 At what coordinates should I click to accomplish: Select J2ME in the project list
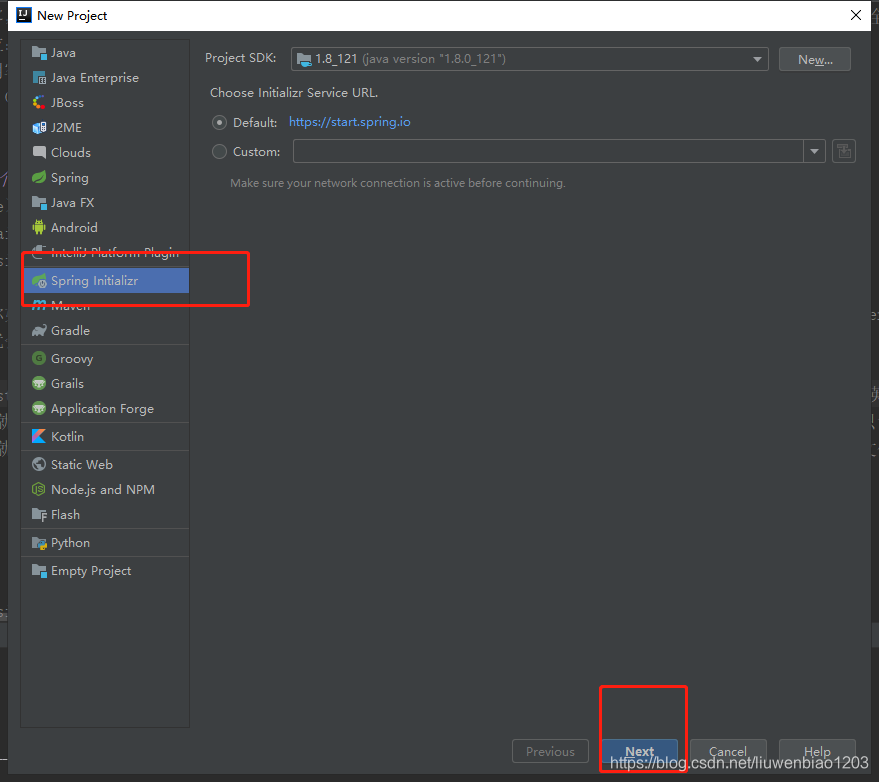tap(105, 128)
